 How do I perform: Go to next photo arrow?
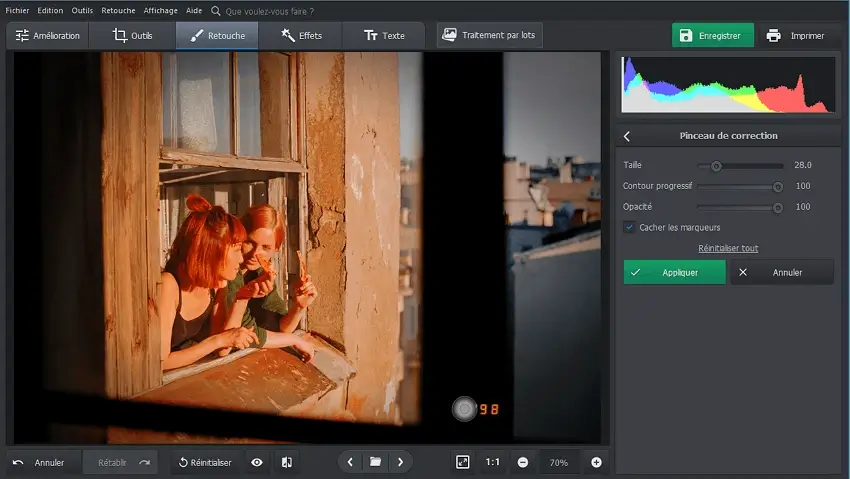point(400,462)
